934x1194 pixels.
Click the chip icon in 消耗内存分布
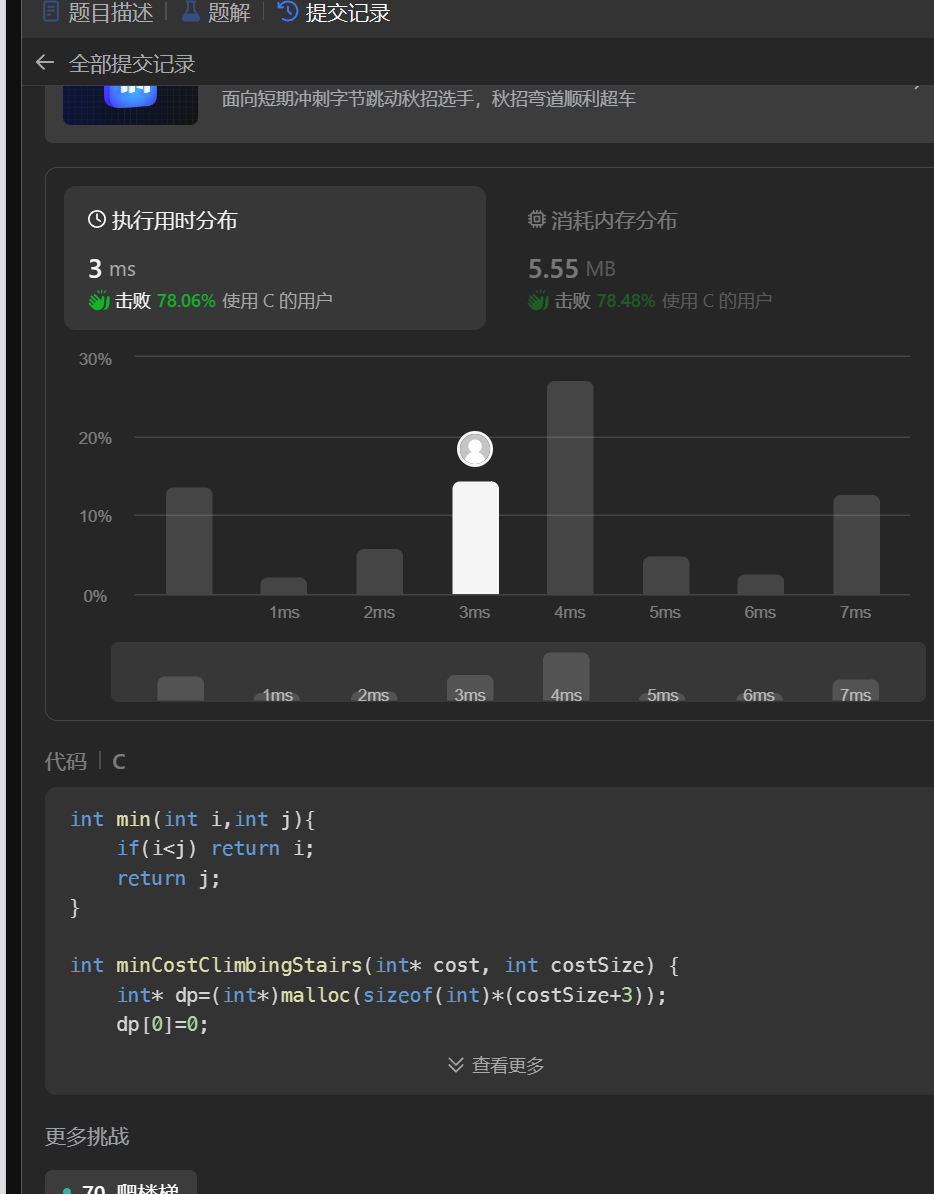pos(537,220)
